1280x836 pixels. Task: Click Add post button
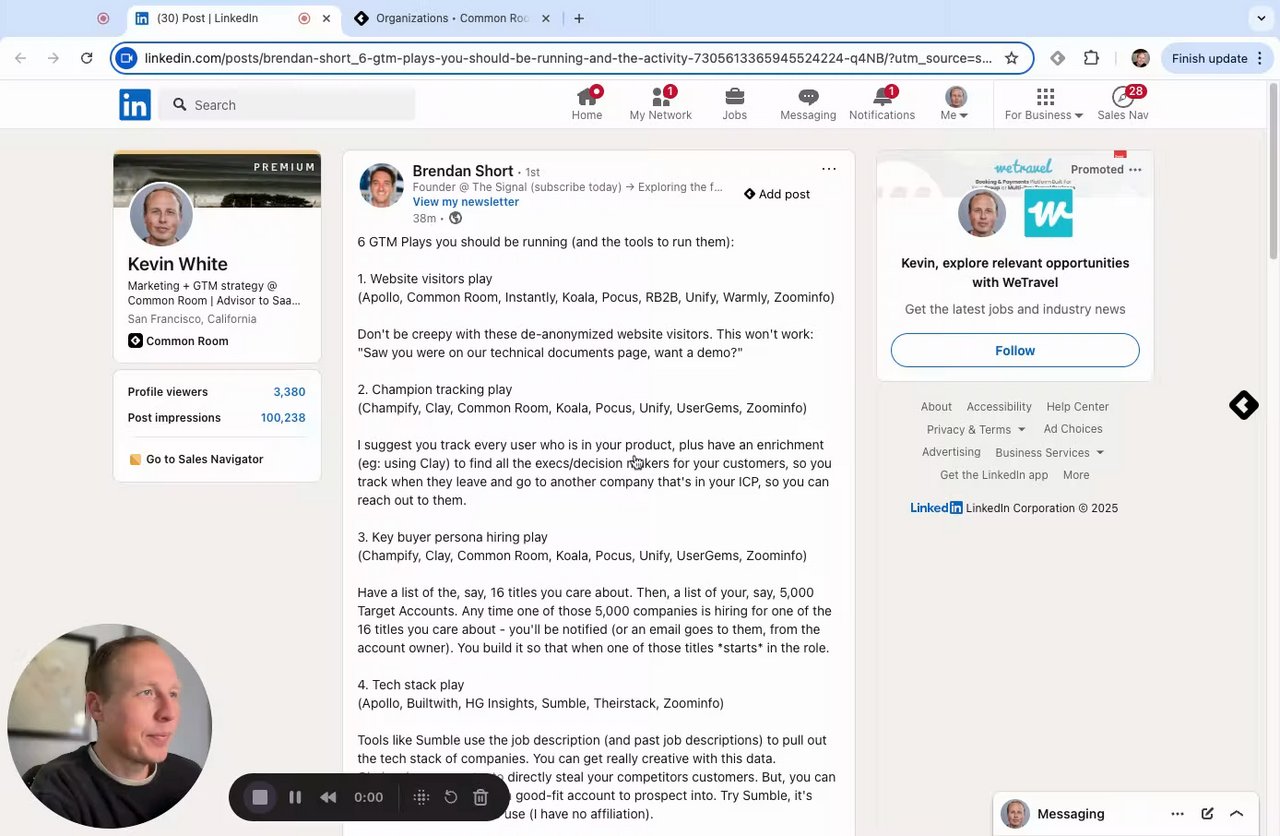point(777,194)
